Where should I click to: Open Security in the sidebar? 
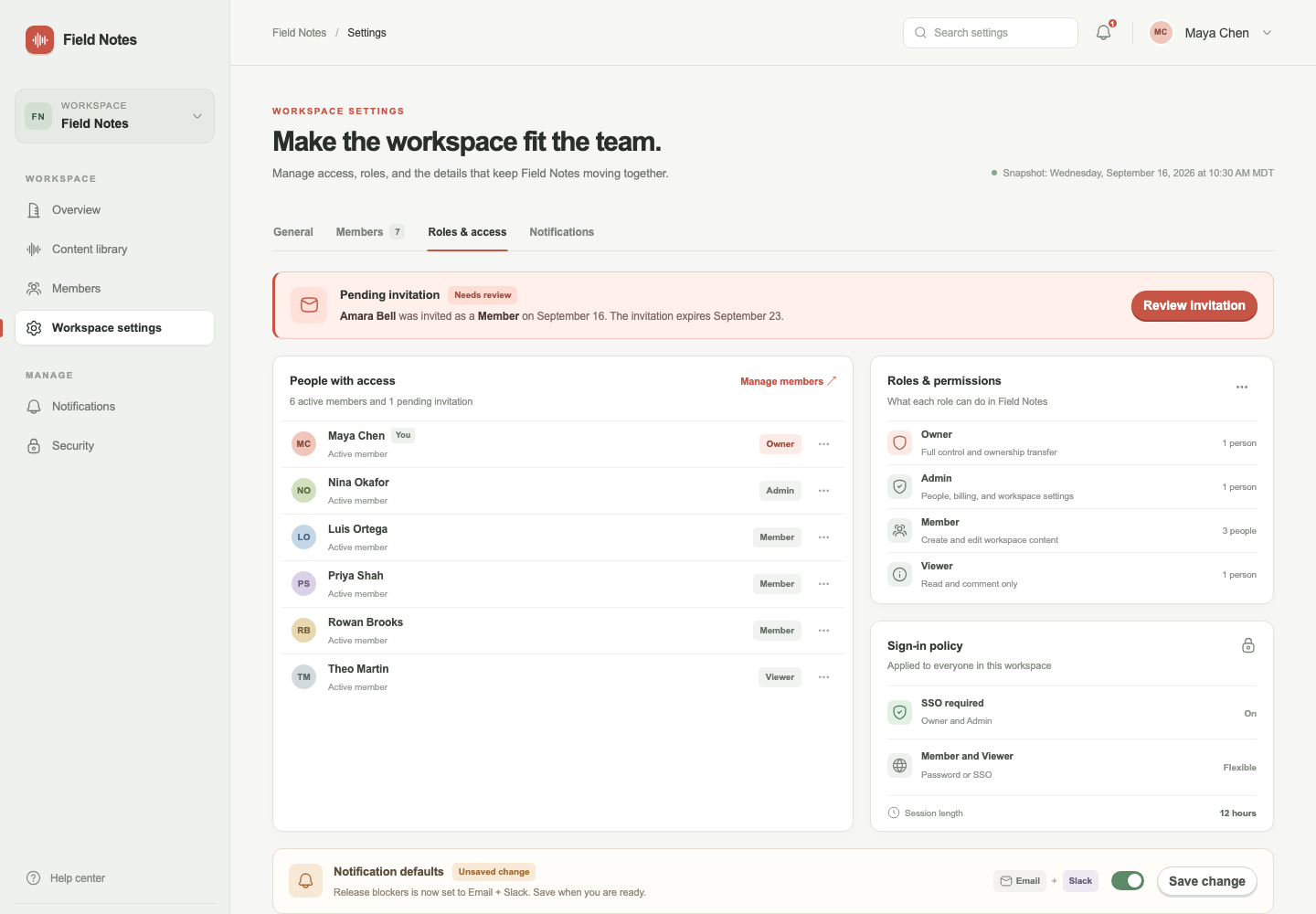coord(114,446)
